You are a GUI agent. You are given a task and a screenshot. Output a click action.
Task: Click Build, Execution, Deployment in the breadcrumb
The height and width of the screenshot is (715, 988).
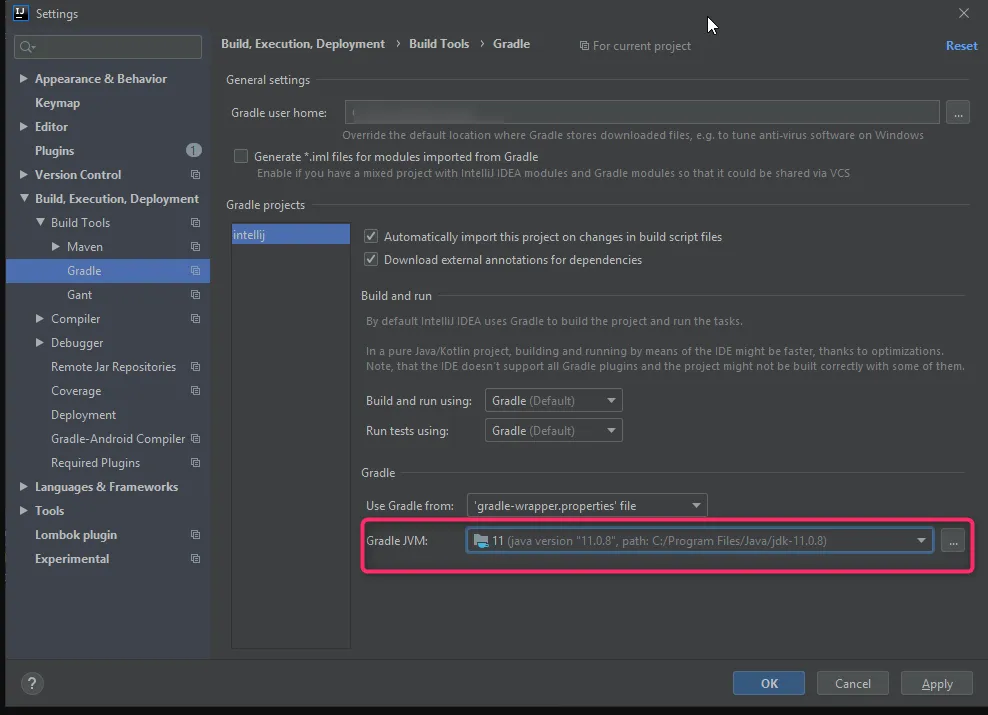point(302,43)
